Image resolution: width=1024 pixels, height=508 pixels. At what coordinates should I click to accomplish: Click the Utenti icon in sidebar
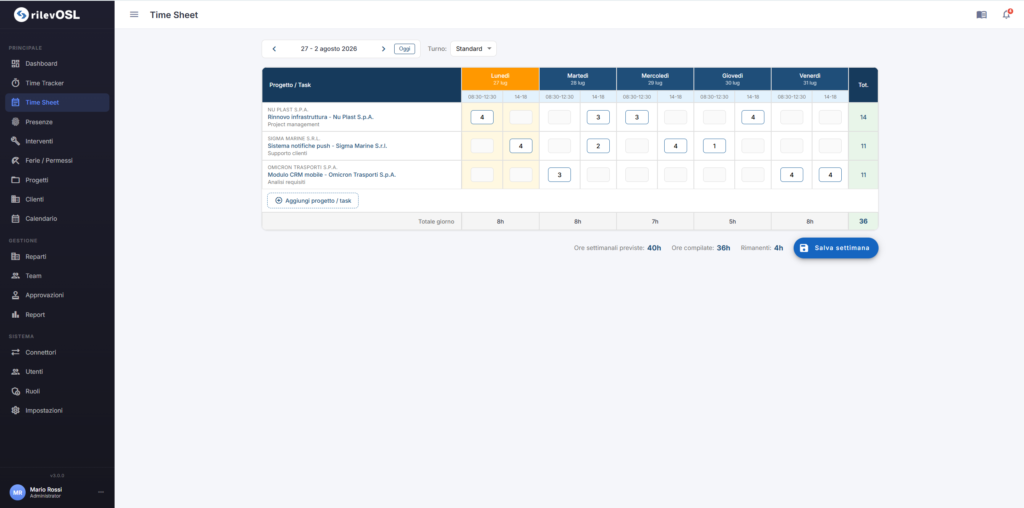16,372
